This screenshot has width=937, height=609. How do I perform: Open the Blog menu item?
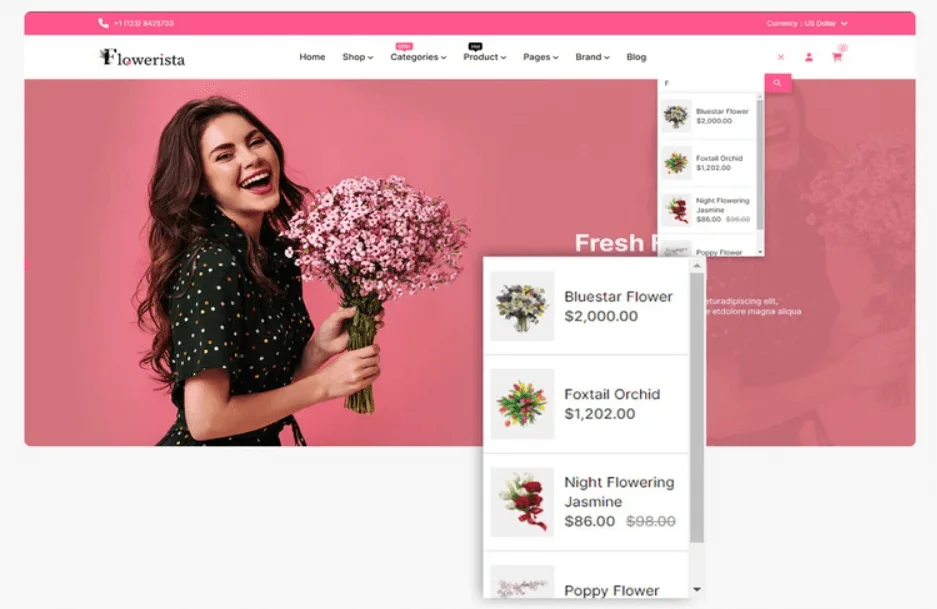click(x=636, y=57)
